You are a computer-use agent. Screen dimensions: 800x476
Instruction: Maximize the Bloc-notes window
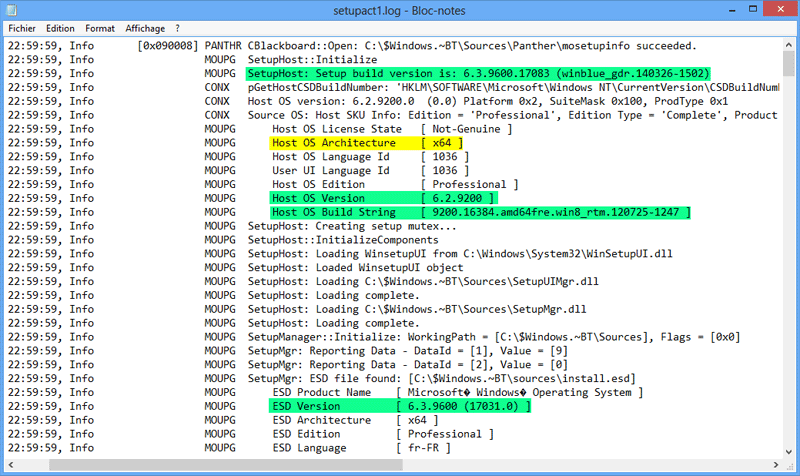[x=732, y=9]
